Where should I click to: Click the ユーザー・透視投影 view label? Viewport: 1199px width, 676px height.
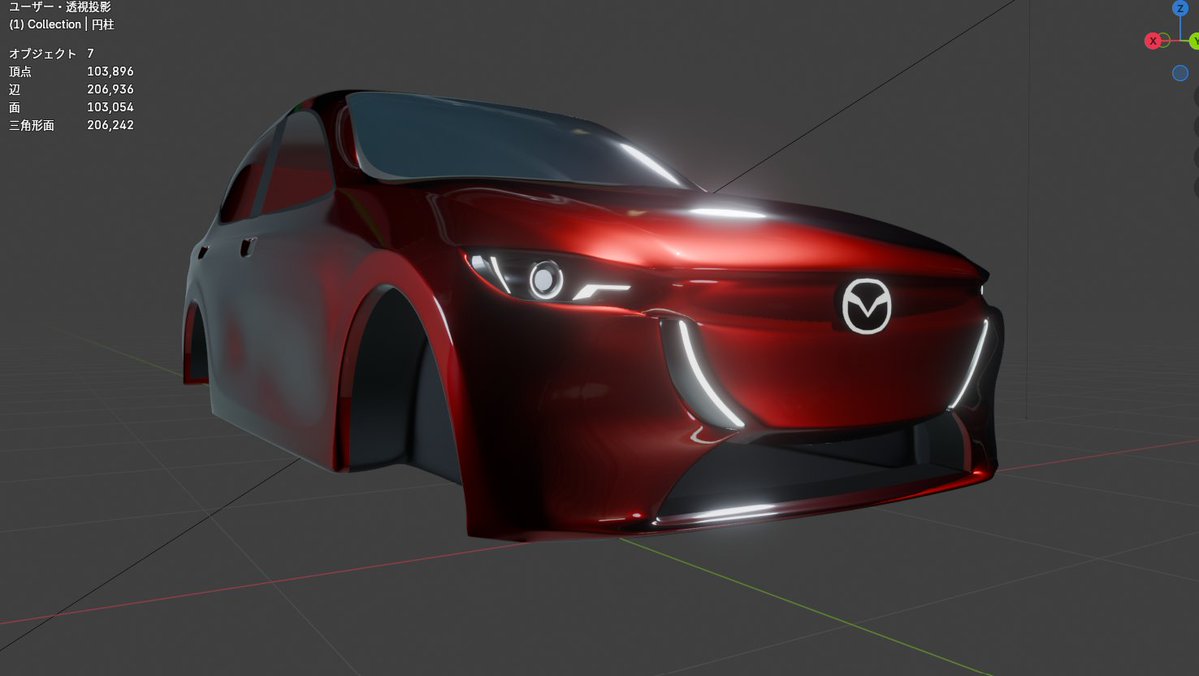point(60,7)
